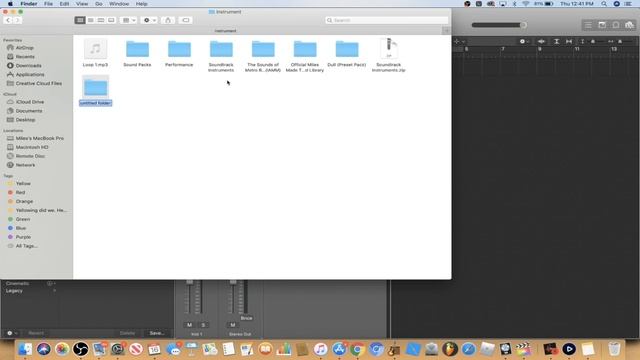Open the Logic library gear dropdown
This screenshot has height=360, width=640.
click(x=12, y=333)
